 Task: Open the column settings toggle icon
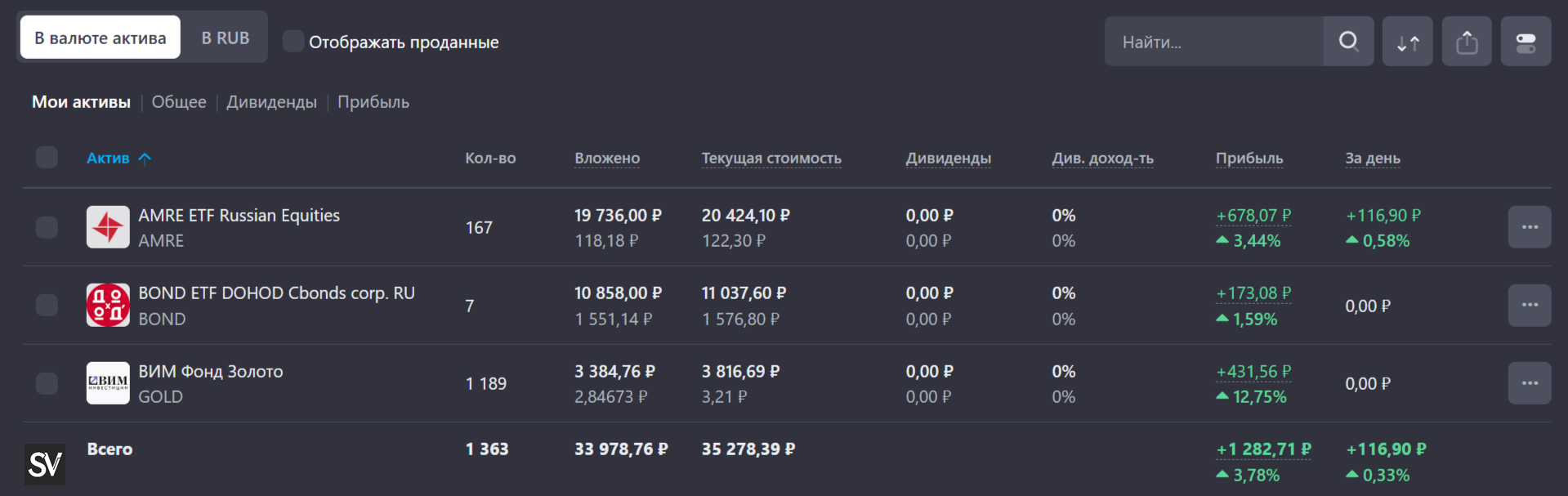tap(1526, 42)
